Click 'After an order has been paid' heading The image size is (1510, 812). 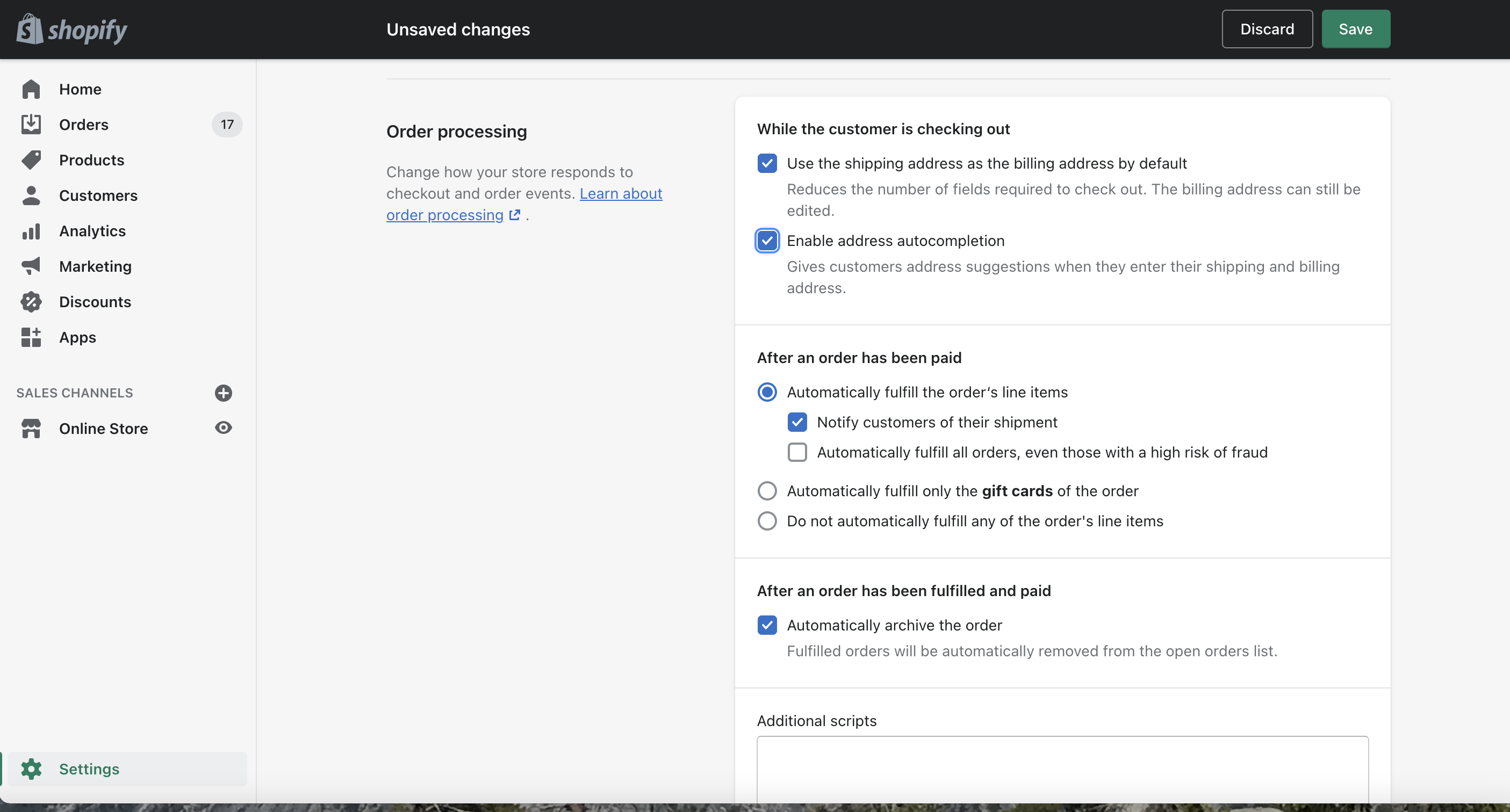[x=859, y=357]
